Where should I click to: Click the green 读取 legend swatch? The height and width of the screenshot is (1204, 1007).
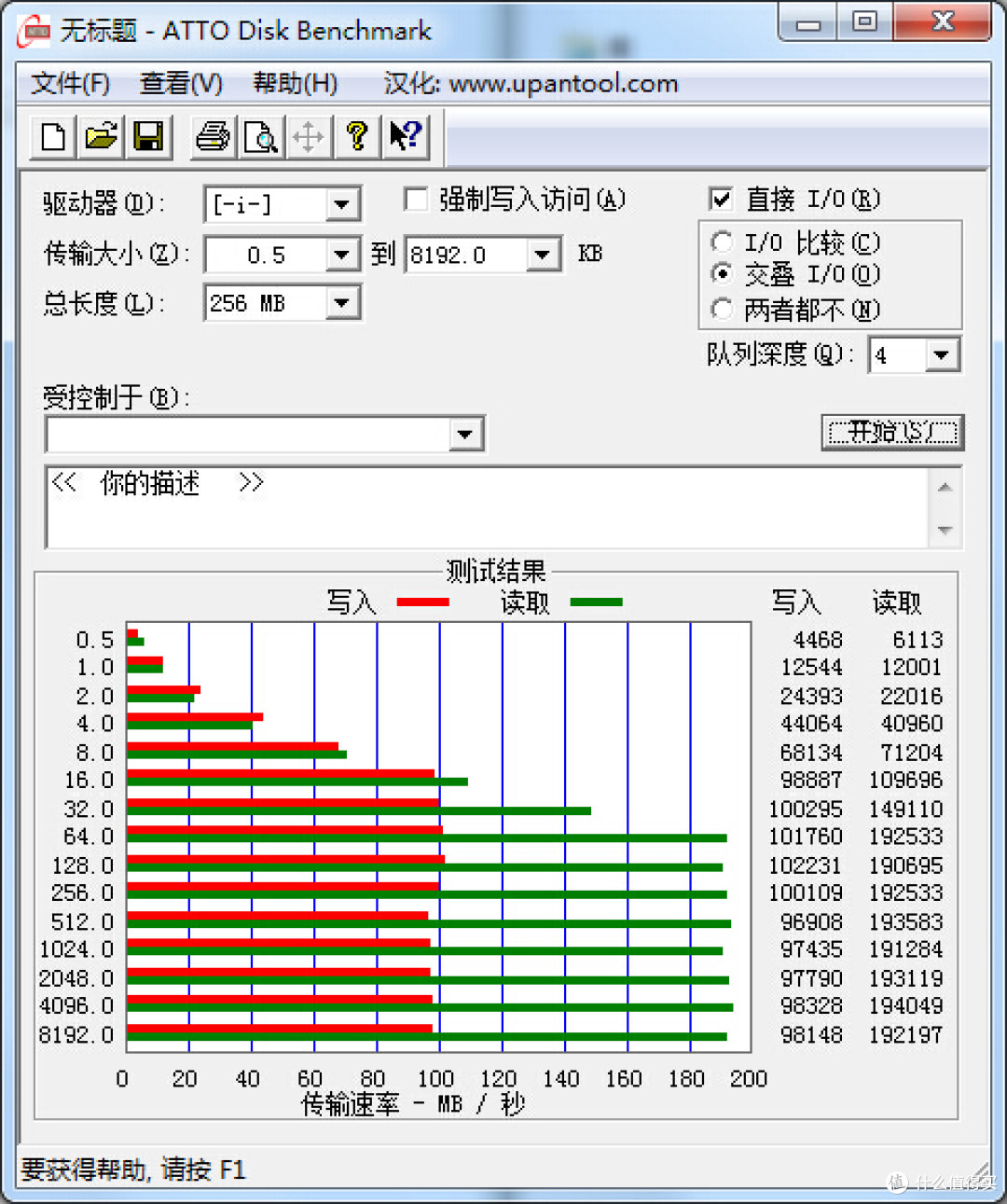[596, 602]
